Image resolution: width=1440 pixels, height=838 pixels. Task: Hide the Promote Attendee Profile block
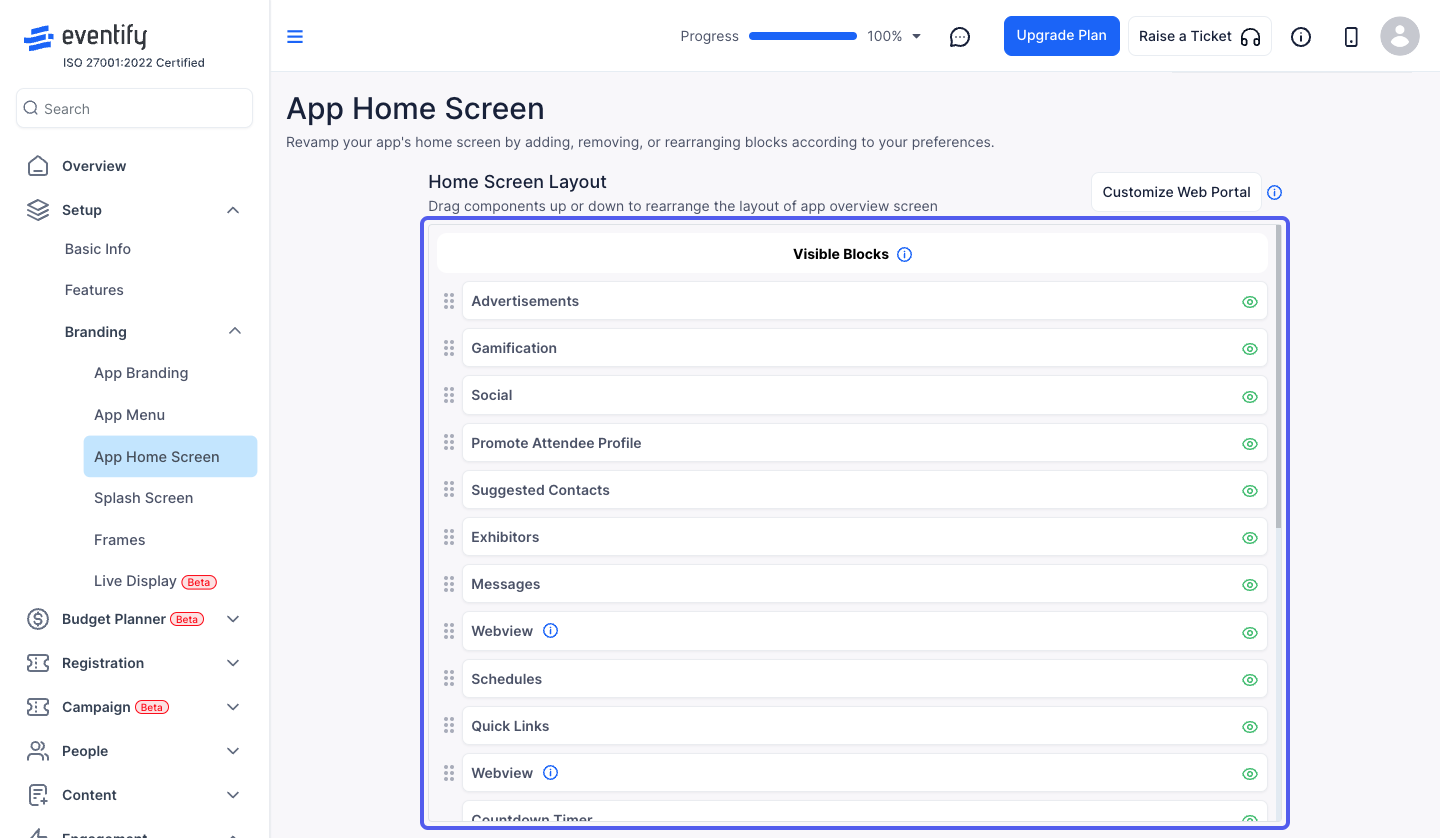point(1249,444)
